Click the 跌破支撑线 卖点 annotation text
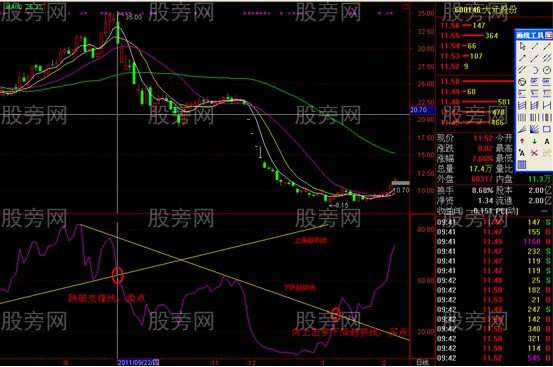 (107, 299)
